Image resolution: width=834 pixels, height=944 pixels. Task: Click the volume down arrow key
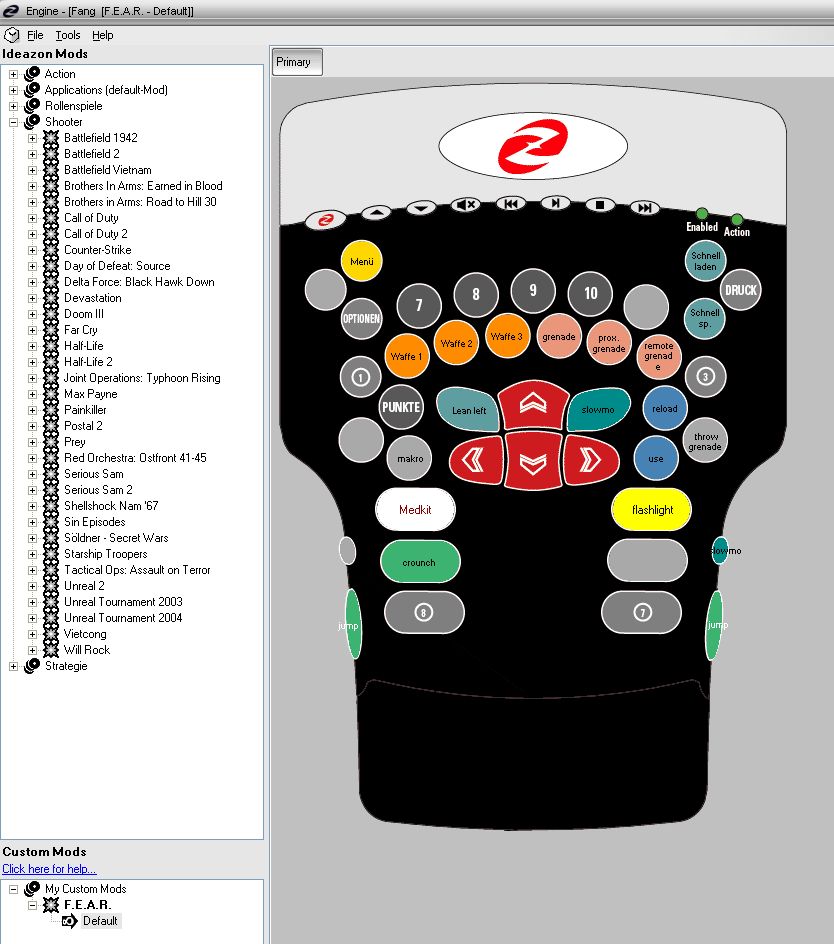pyautogui.click(x=421, y=208)
